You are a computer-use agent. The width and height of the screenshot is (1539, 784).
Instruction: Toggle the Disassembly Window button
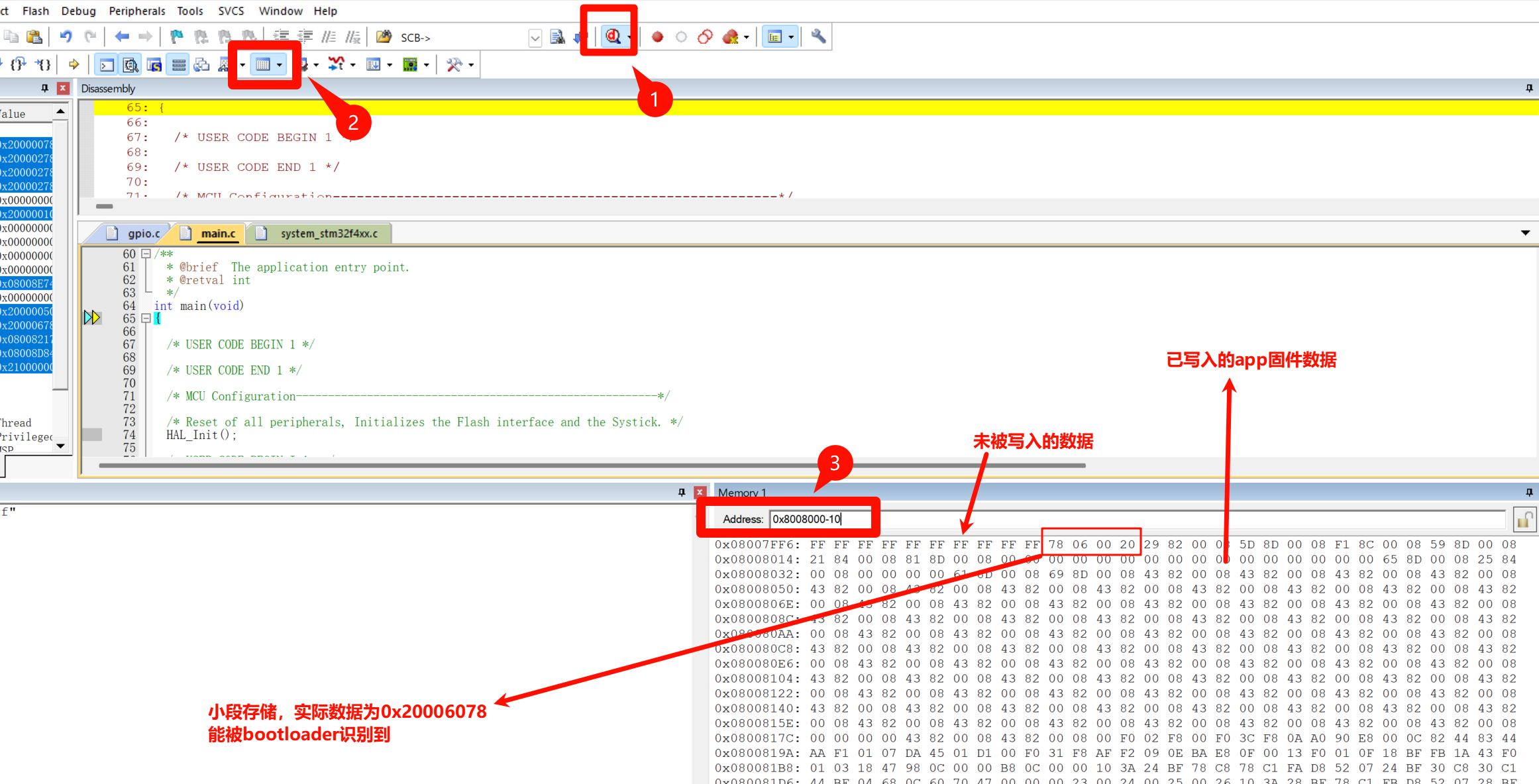pos(131,64)
